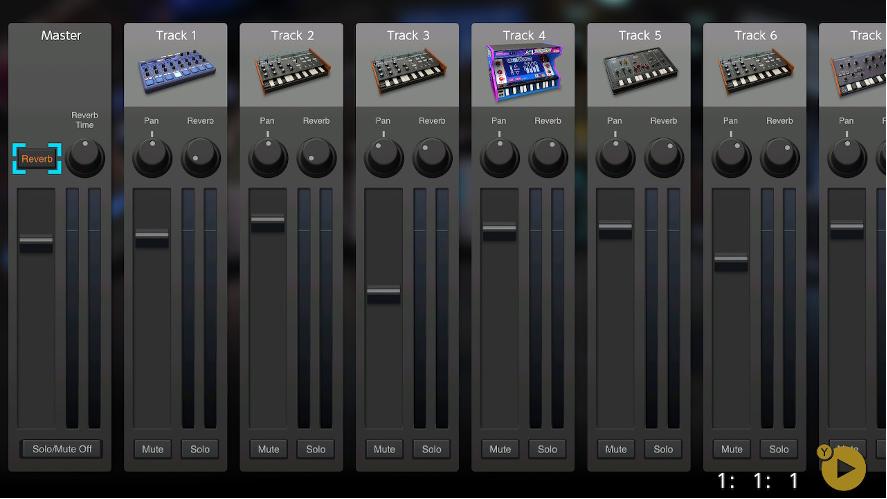Mute Track 4
The image size is (887, 499).
point(500,449)
